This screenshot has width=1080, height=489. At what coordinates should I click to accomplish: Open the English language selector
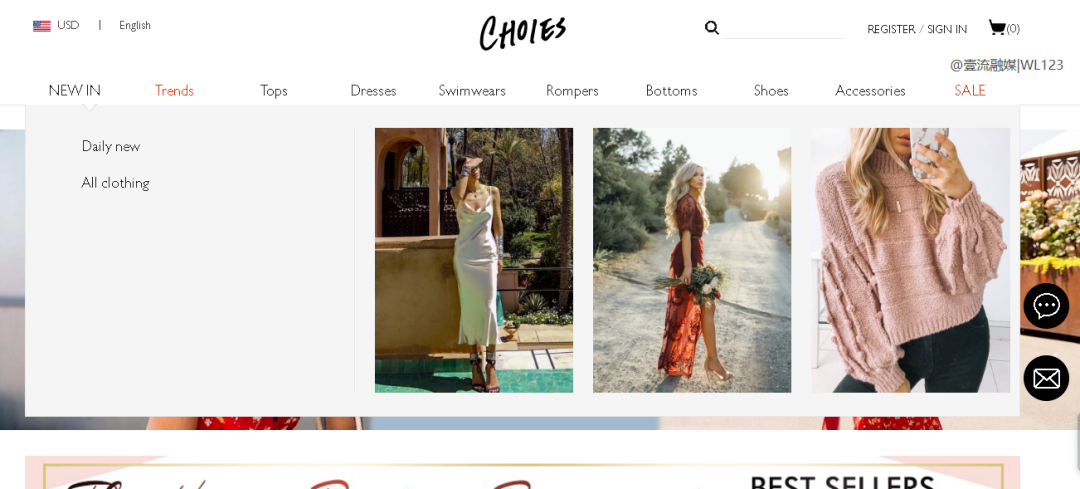134,25
